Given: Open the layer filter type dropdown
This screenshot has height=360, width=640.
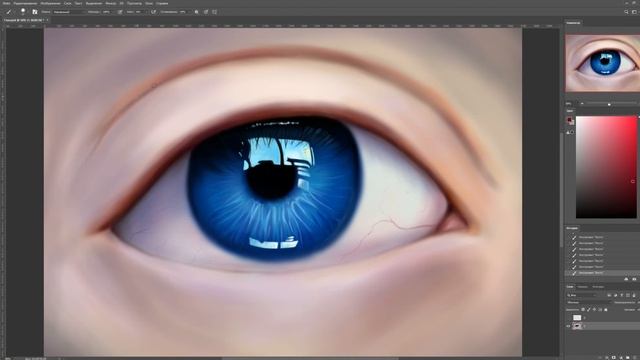Looking at the screenshot, I should (582, 295).
